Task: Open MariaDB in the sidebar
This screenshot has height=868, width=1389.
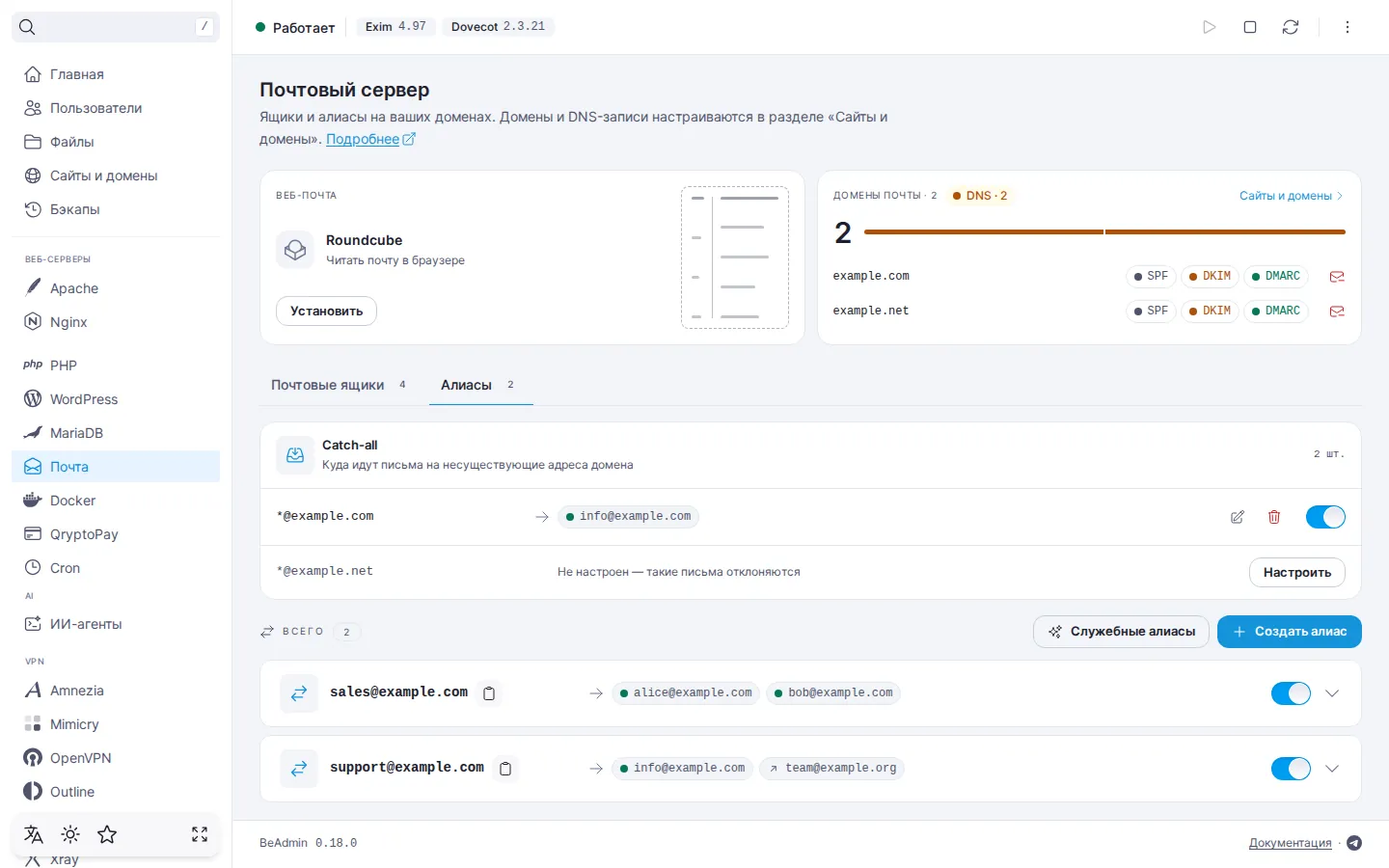Action: 116,433
